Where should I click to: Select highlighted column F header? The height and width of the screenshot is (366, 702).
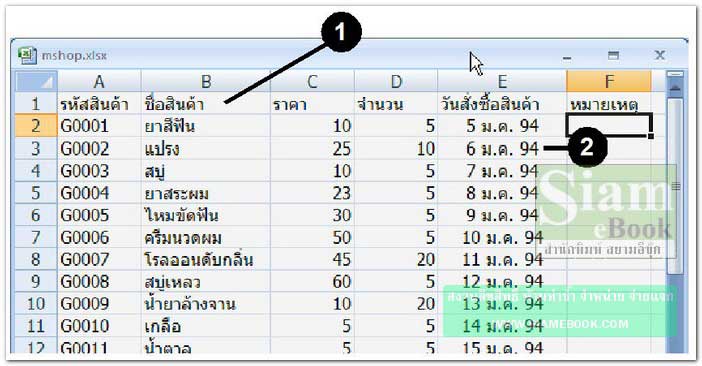click(x=609, y=81)
